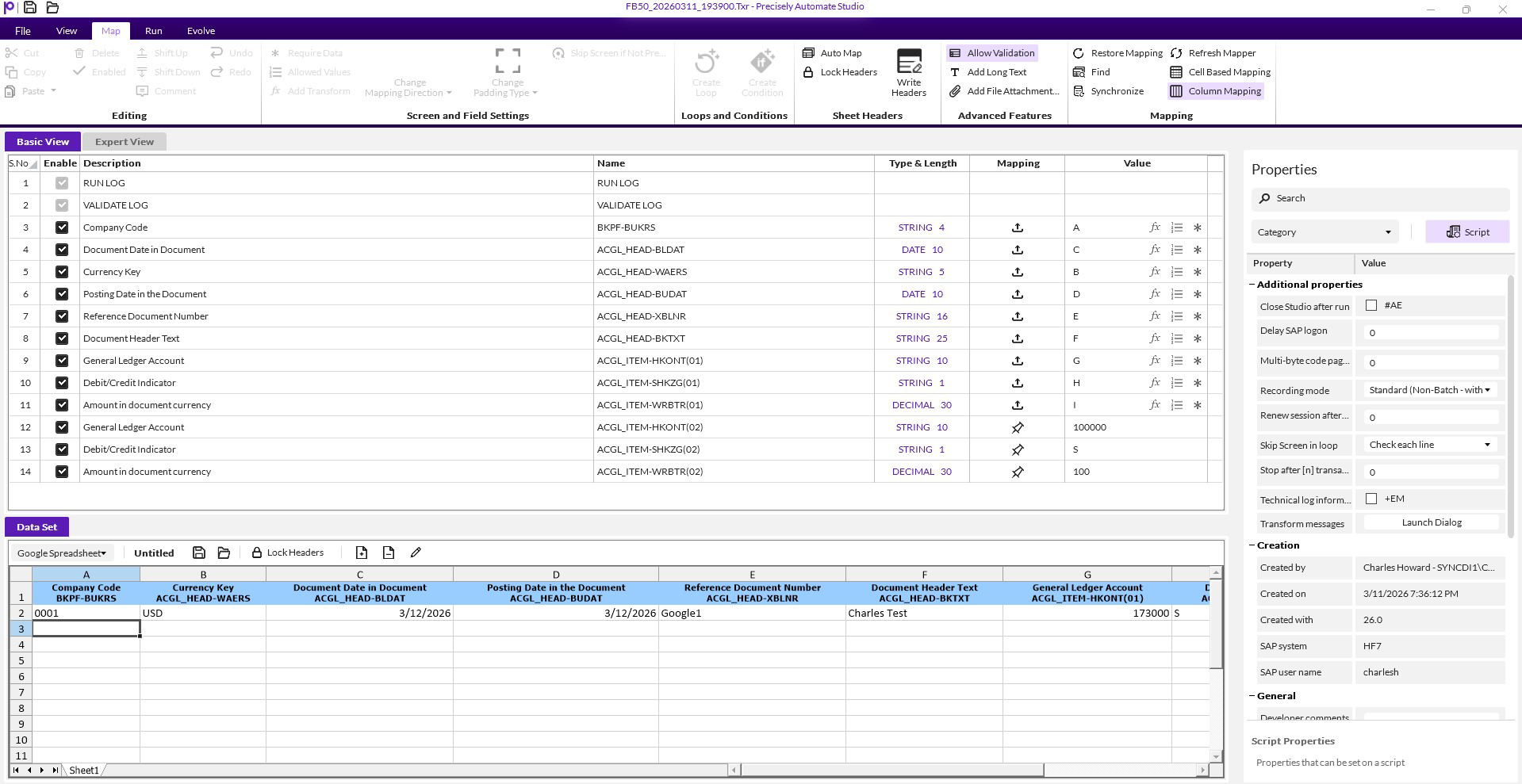Viewport: 1522px width, 784px height.
Task: Click Delay SAP logon value field
Action: 1431,333
